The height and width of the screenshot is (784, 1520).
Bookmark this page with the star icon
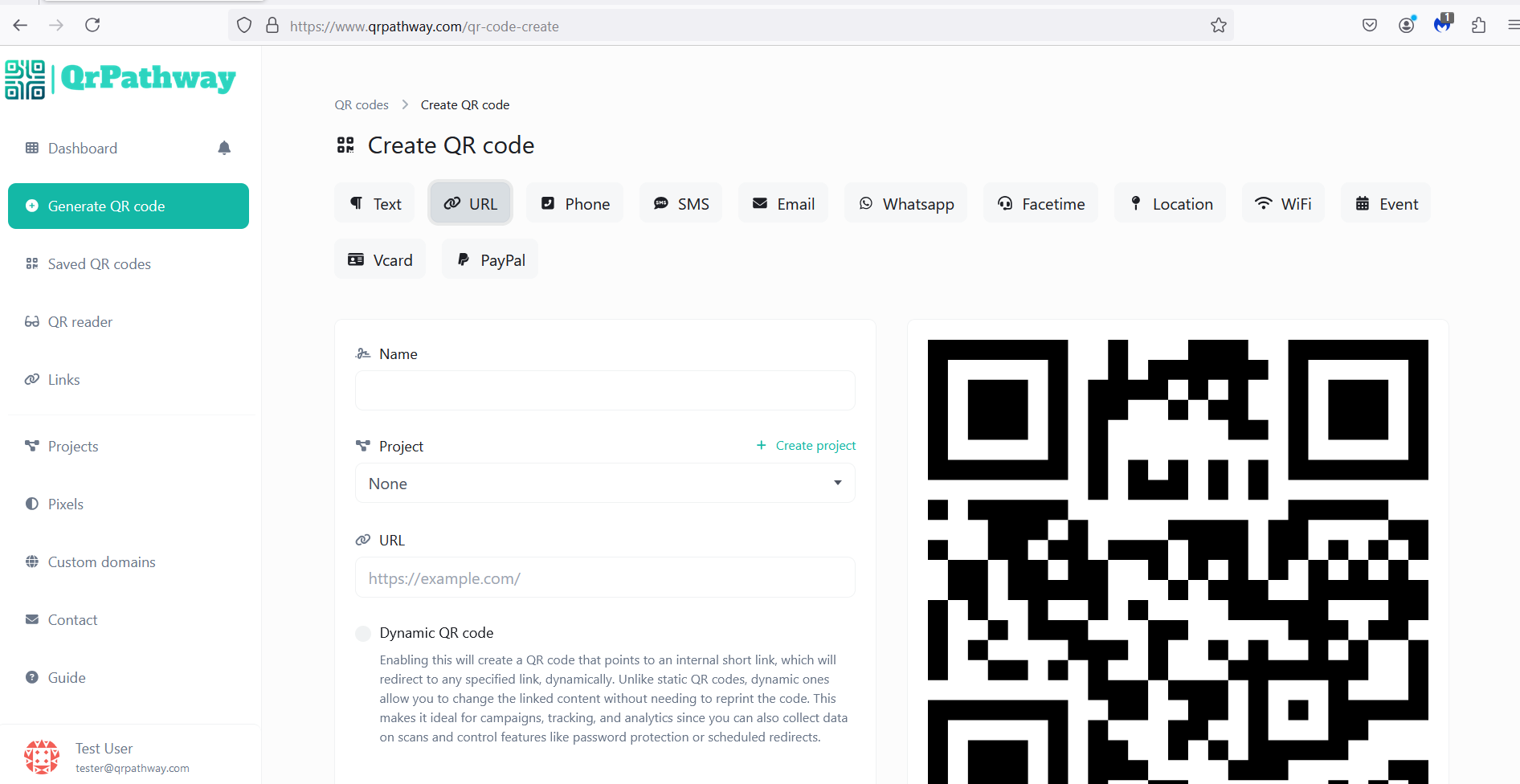pyautogui.click(x=1219, y=26)
